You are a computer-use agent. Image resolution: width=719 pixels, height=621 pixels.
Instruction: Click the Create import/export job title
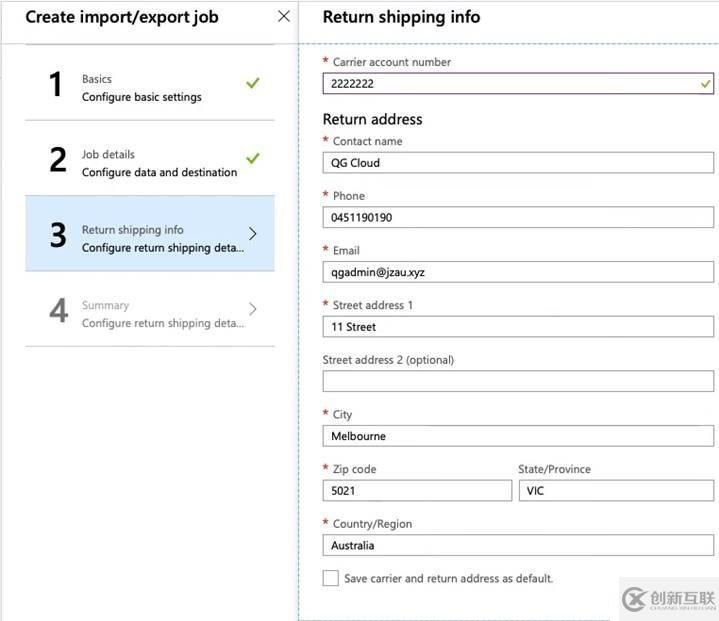(x=122, y=17)
